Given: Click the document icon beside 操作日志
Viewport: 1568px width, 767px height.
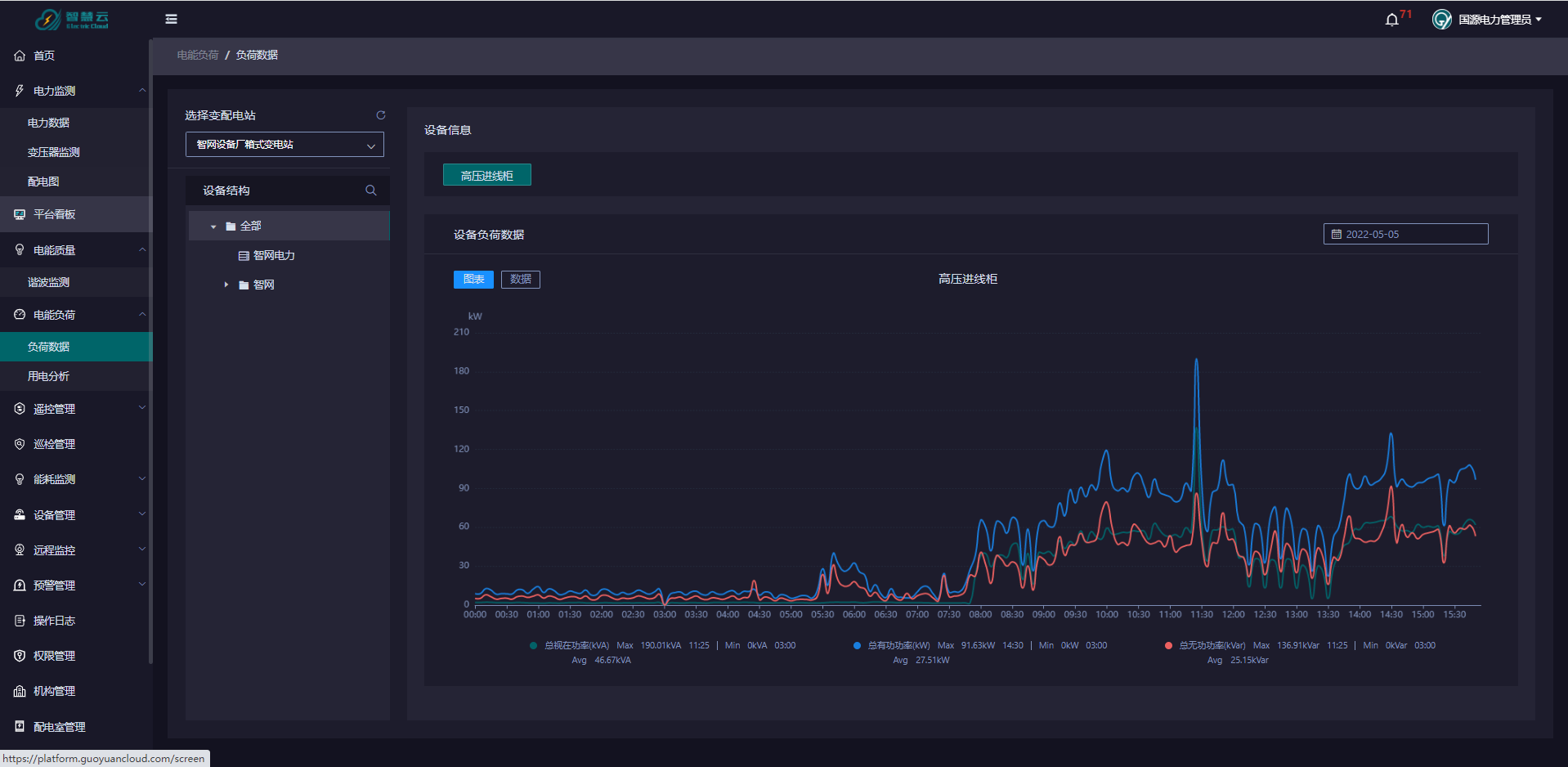Looking at the screenshot, I should click(20, 621).
